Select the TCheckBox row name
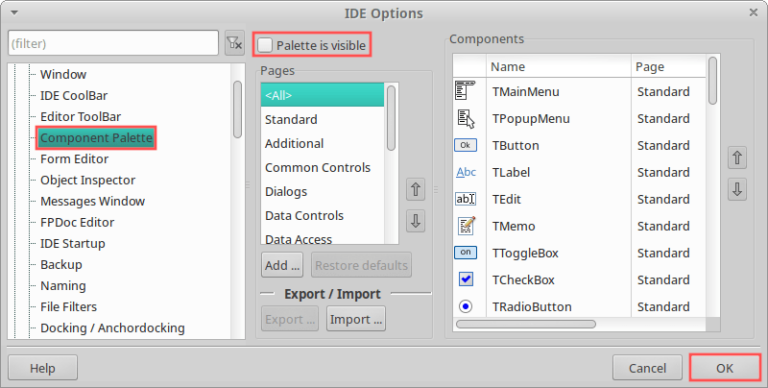The image size is (768, 388). click(x=523, y=280)
